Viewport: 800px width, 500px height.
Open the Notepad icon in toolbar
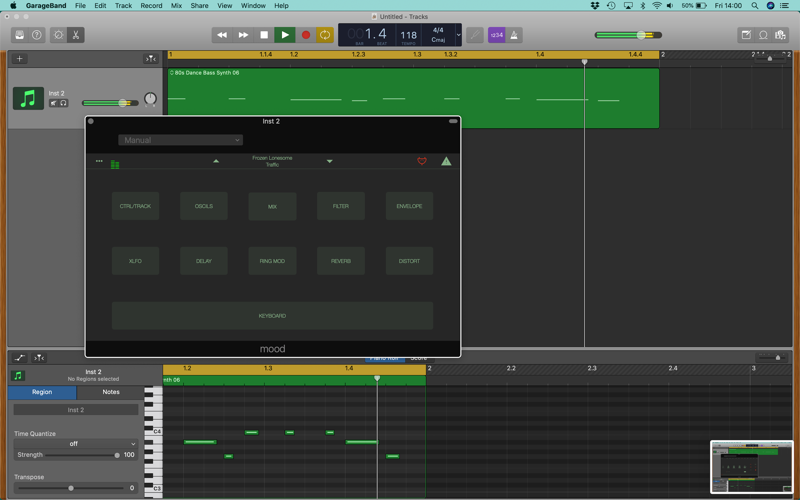coord(746,35)
